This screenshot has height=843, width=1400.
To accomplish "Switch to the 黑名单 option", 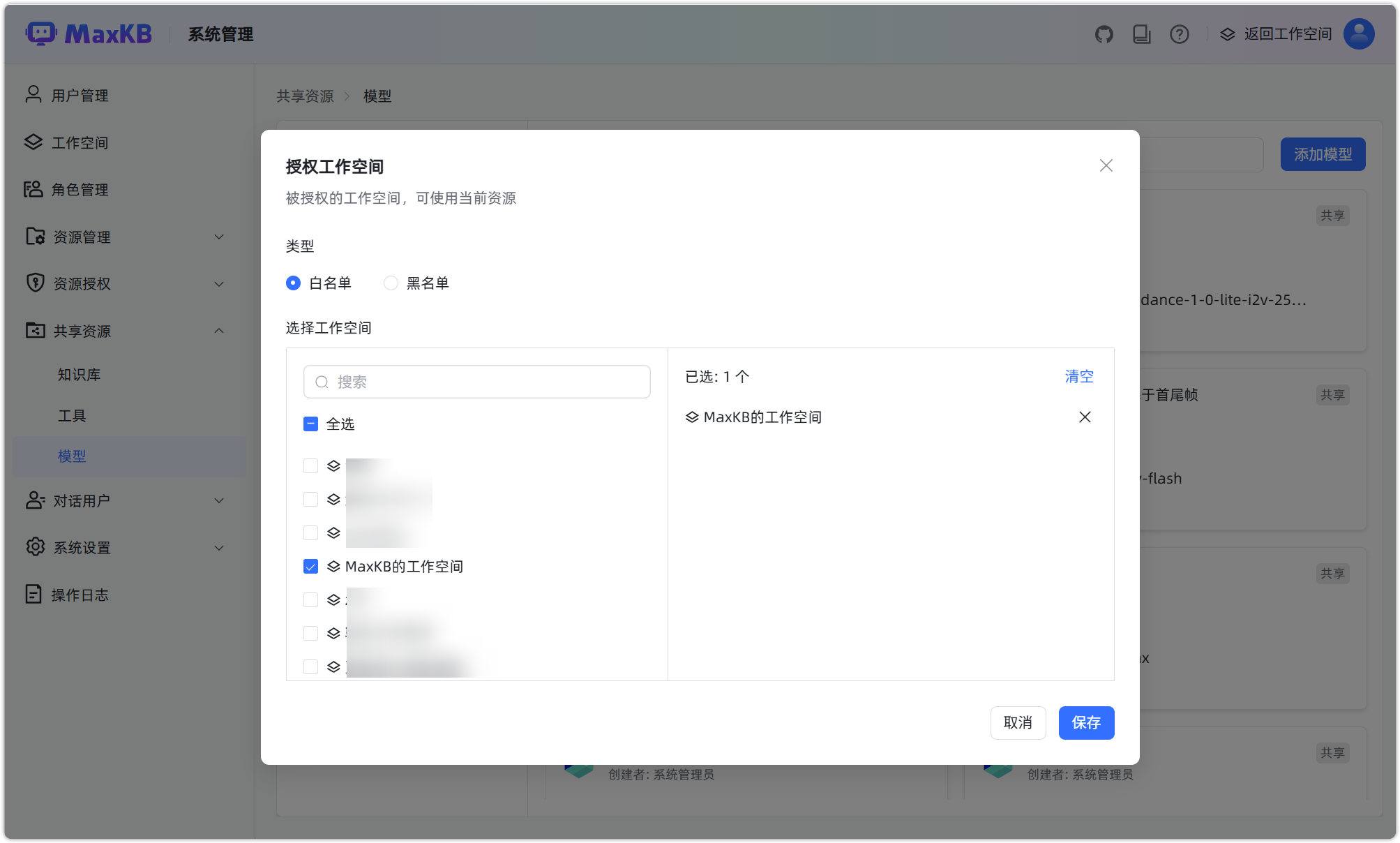I will coord(390,283).
